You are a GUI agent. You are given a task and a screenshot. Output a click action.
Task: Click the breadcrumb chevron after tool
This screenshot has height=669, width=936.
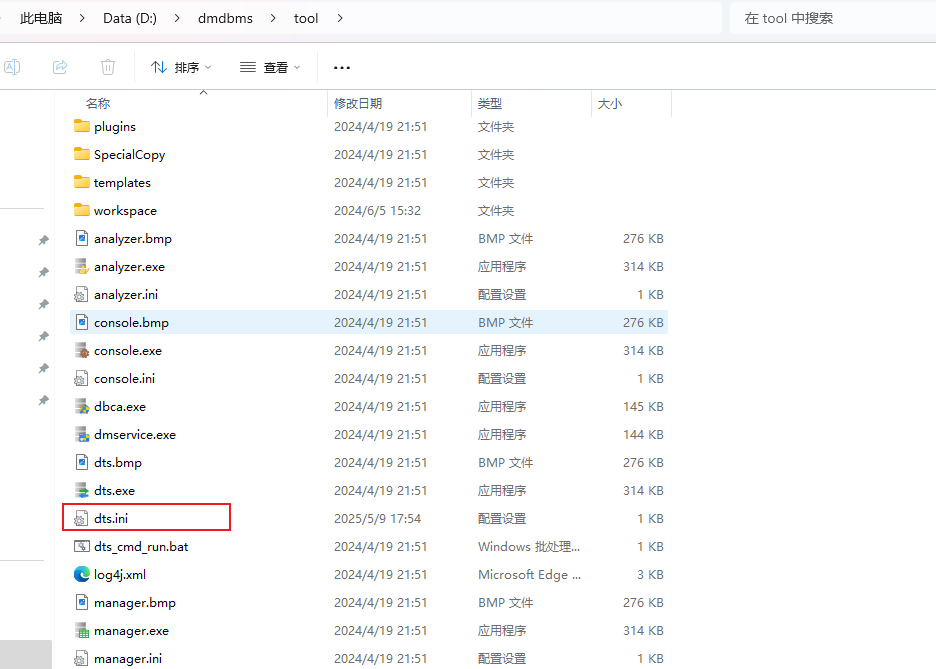pos(340,17)
